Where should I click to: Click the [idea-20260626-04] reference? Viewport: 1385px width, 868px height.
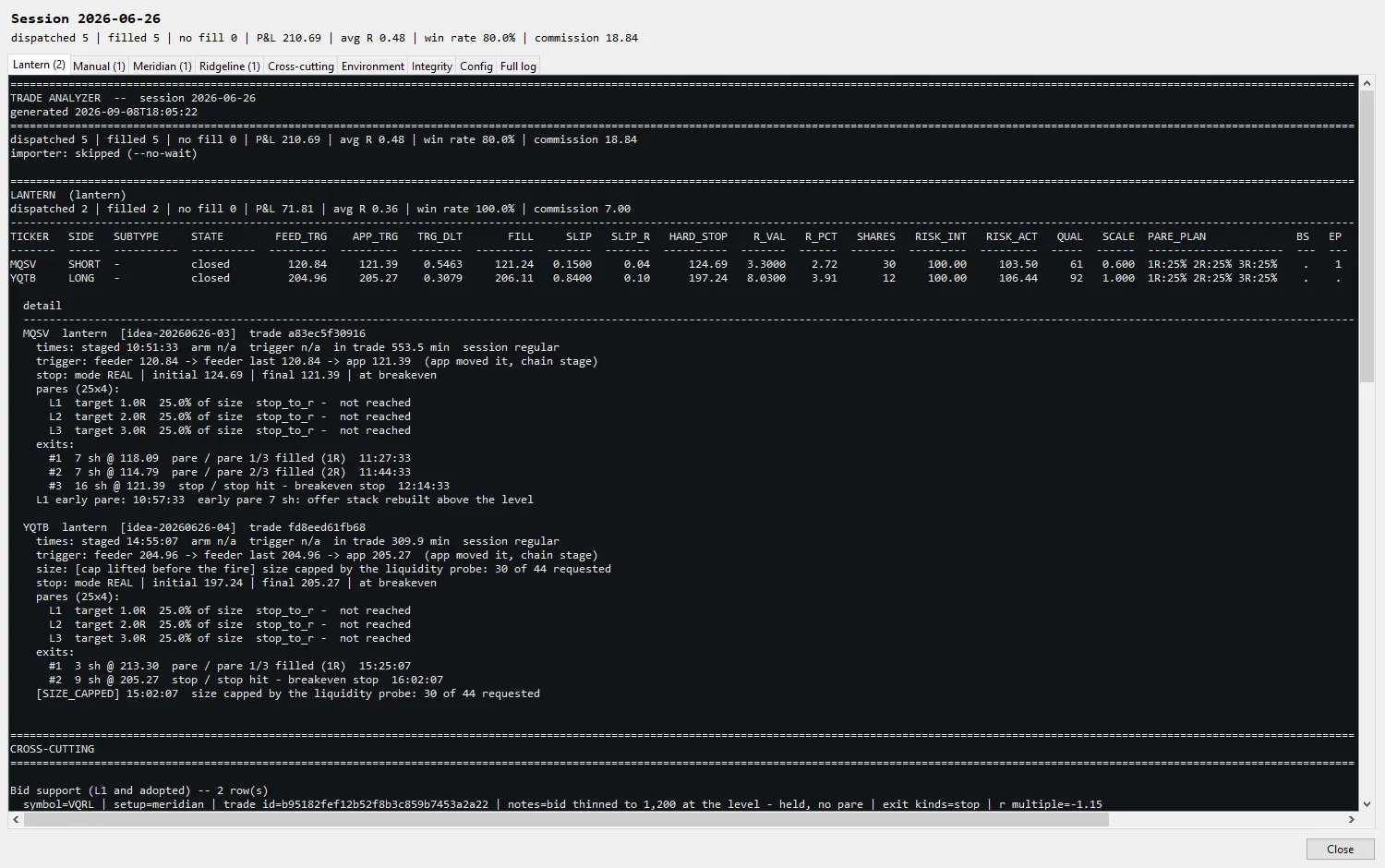click(x=178, y=527)
